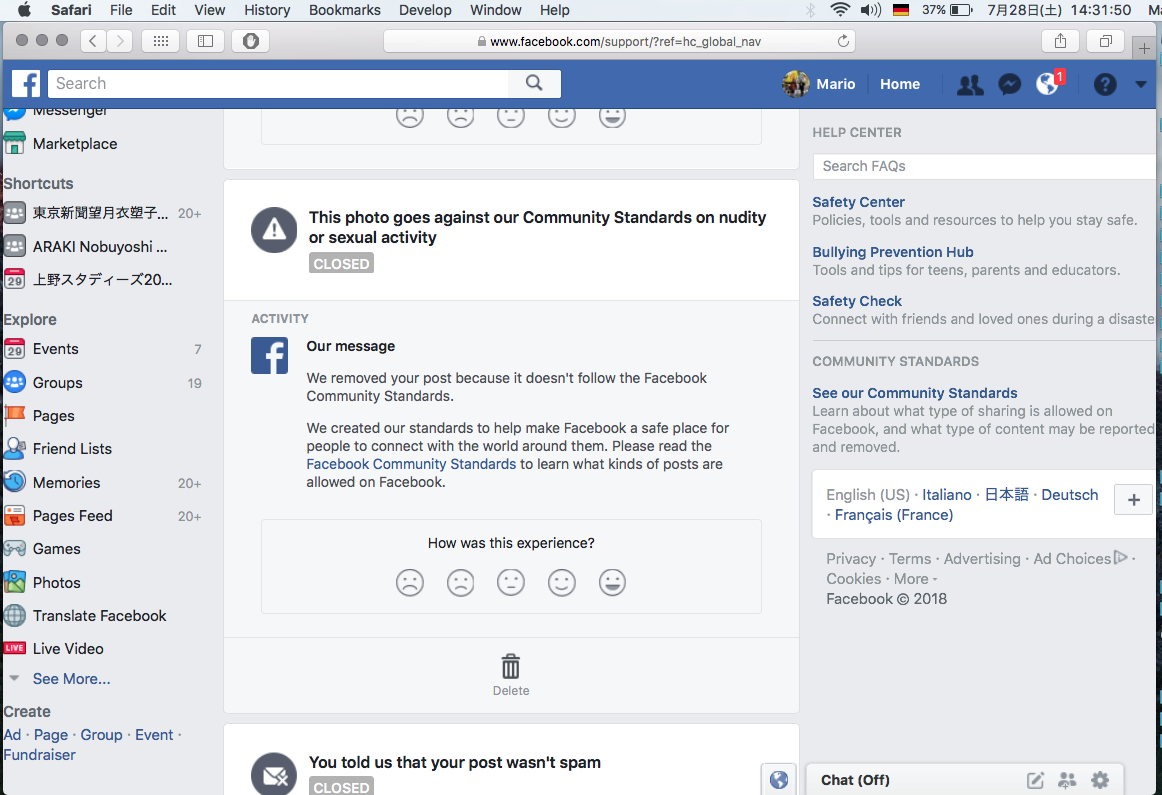The width and height of the screenshot is (1162, 795).
Task: Open Groups in the Explore section
Action: point(57,383)
